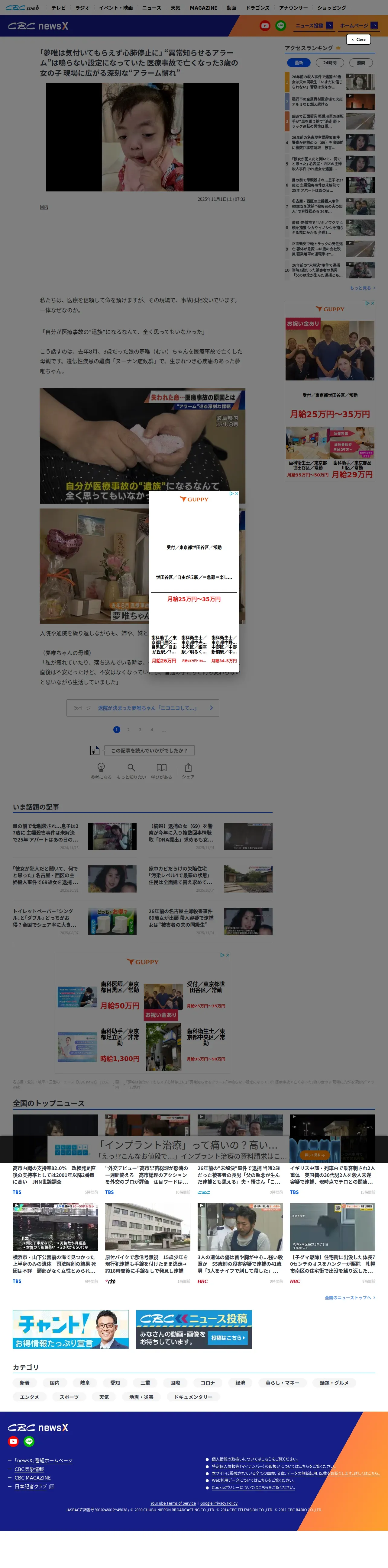The width and height of the screenshot is (388, 1568).
Task: Open the YouTube Terms of Service footer link
Action: (x=173, y=1503)
